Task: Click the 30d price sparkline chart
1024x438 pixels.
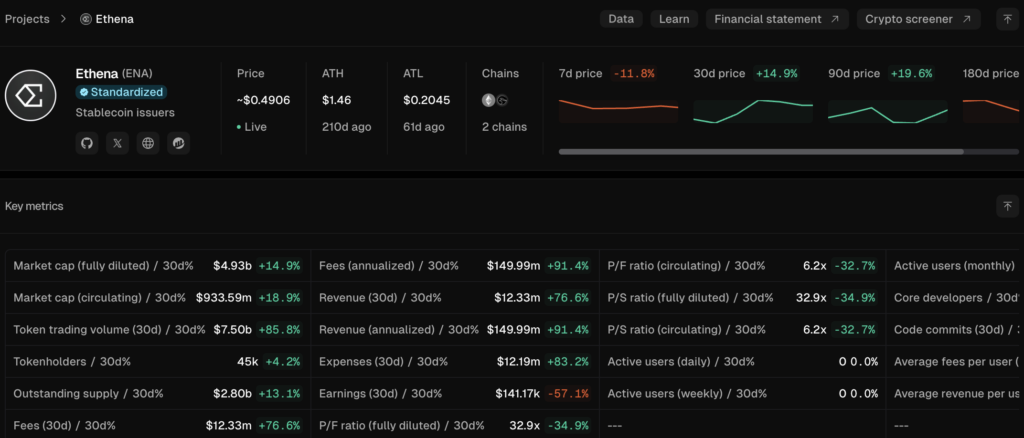Action: 753,111
